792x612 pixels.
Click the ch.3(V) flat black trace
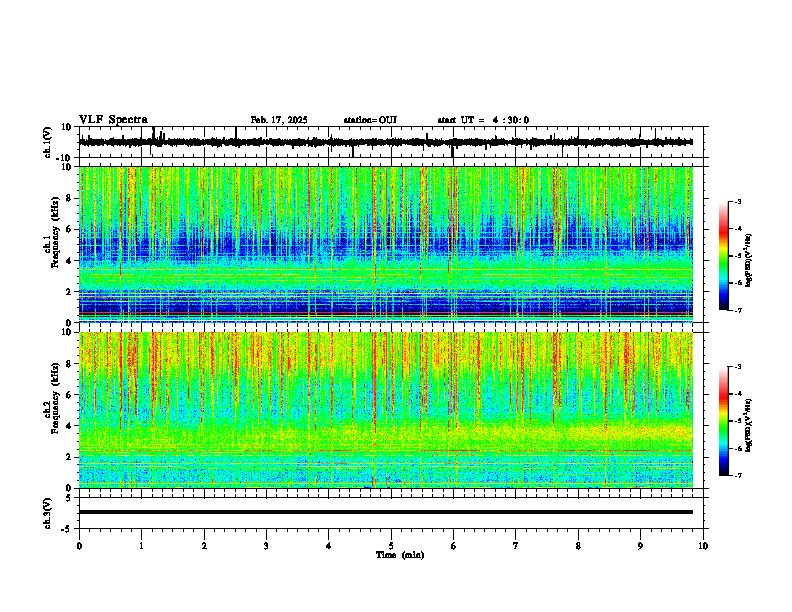point(386,512)
